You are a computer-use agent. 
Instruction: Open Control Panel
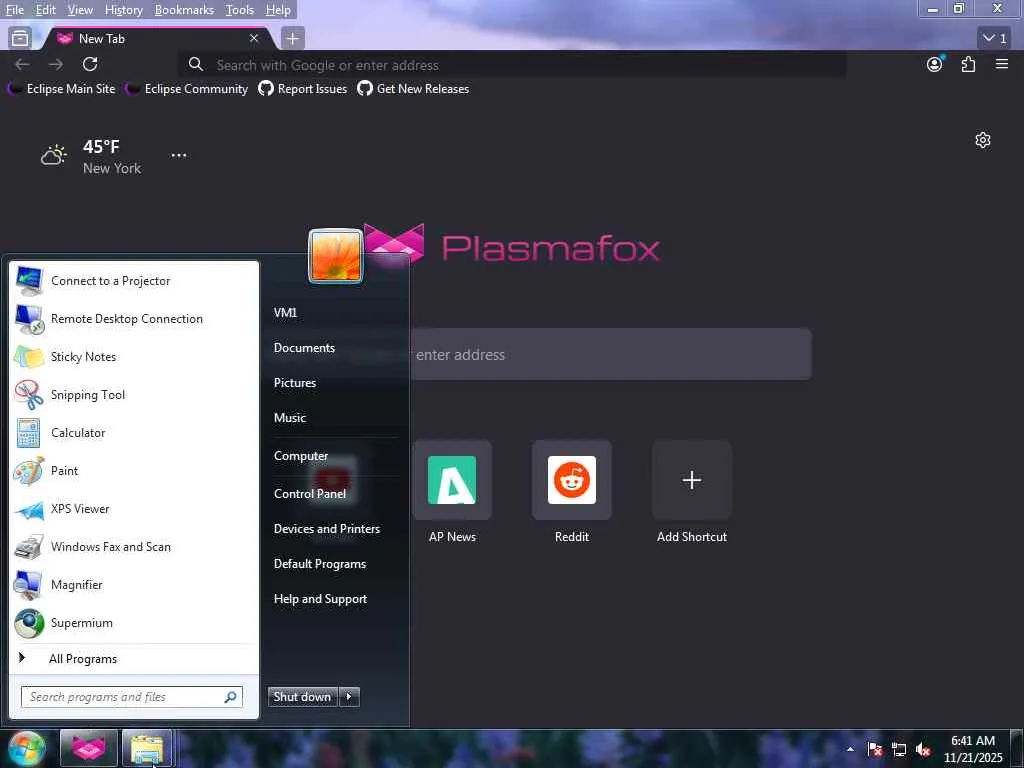tap(310, 494)
